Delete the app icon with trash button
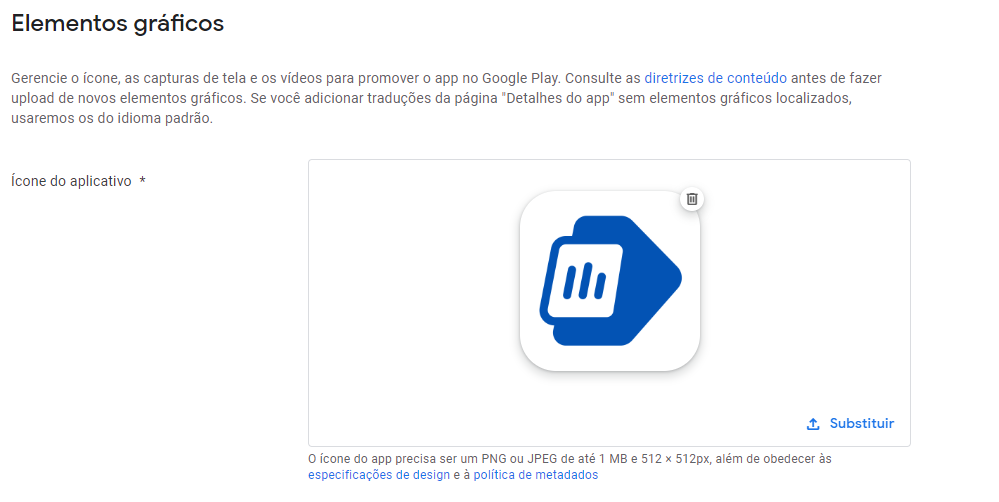 pyautogui.click(x=692, y=199)
